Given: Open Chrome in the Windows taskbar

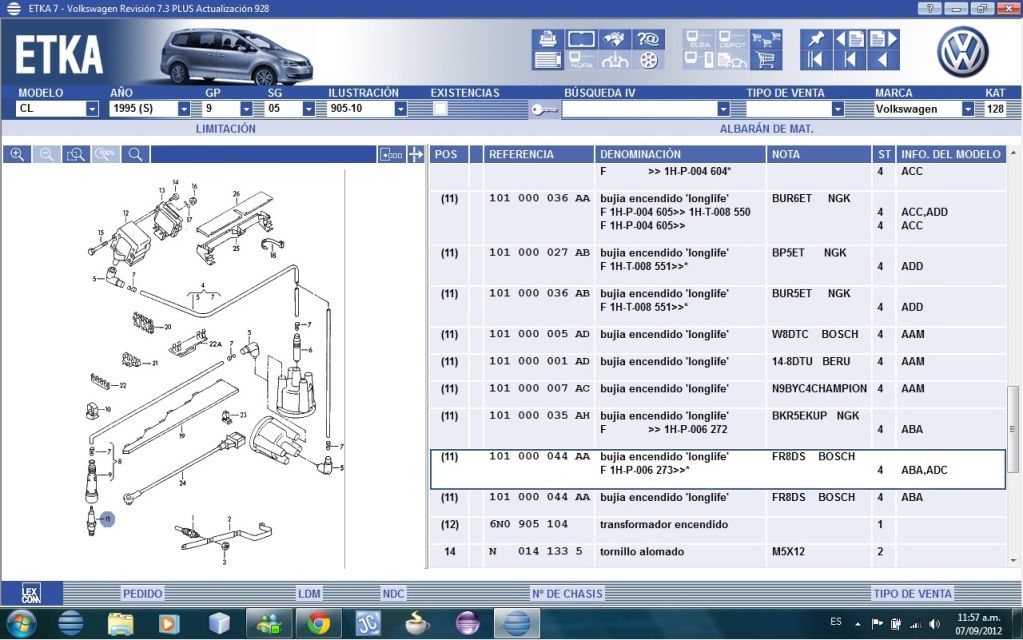Looking at the screenshot, I should pyautogui.click(x=318, y=624).
